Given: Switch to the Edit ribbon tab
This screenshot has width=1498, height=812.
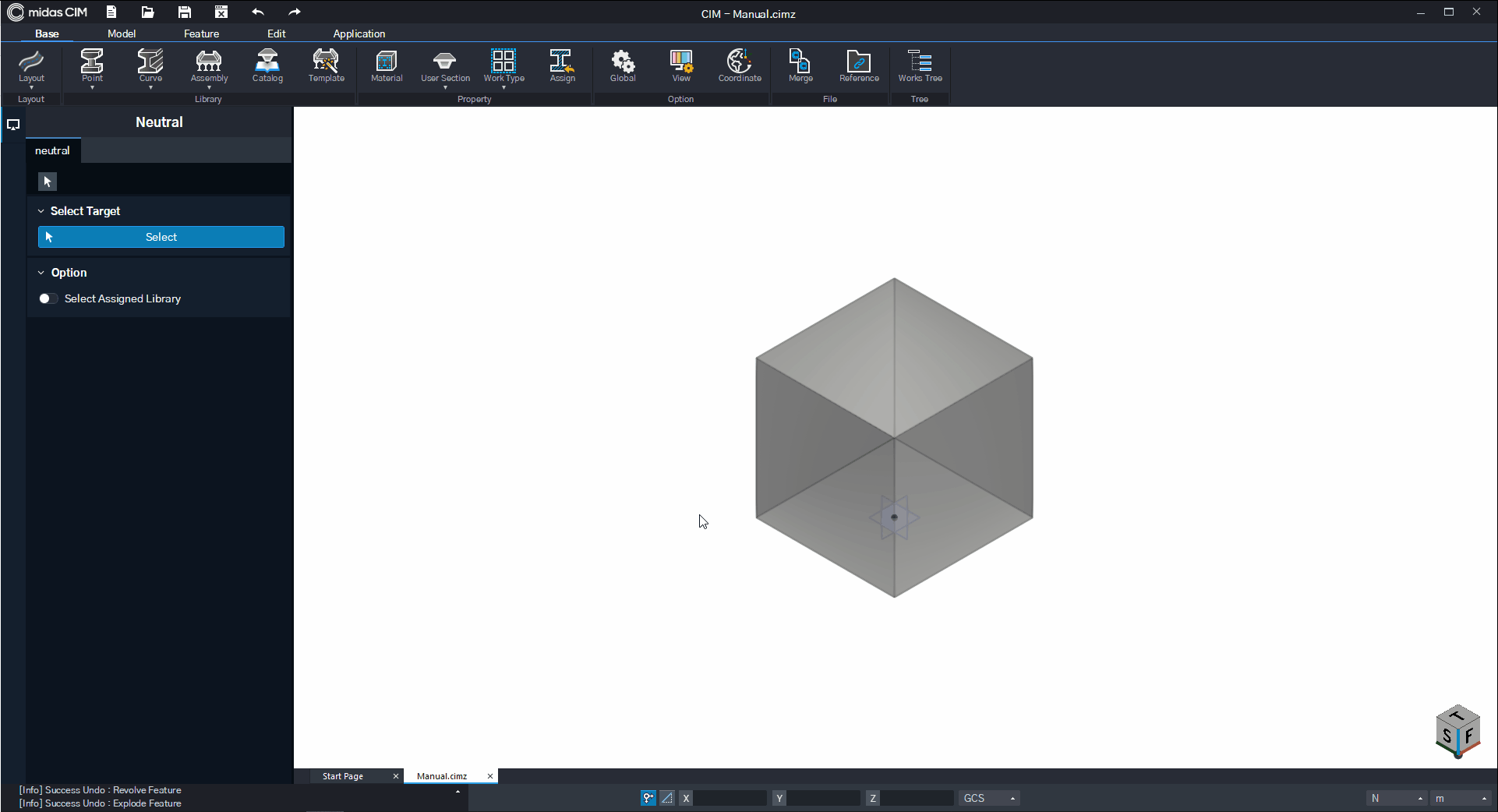Looking at the screenshot, I should coord(277,34).
